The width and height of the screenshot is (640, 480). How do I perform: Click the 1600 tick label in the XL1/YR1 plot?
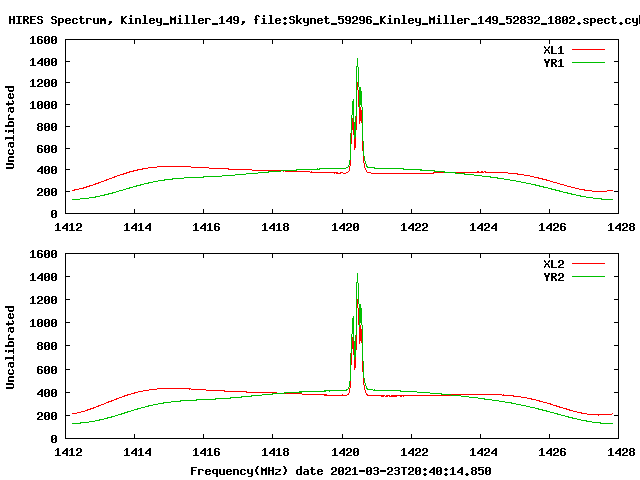43,40
